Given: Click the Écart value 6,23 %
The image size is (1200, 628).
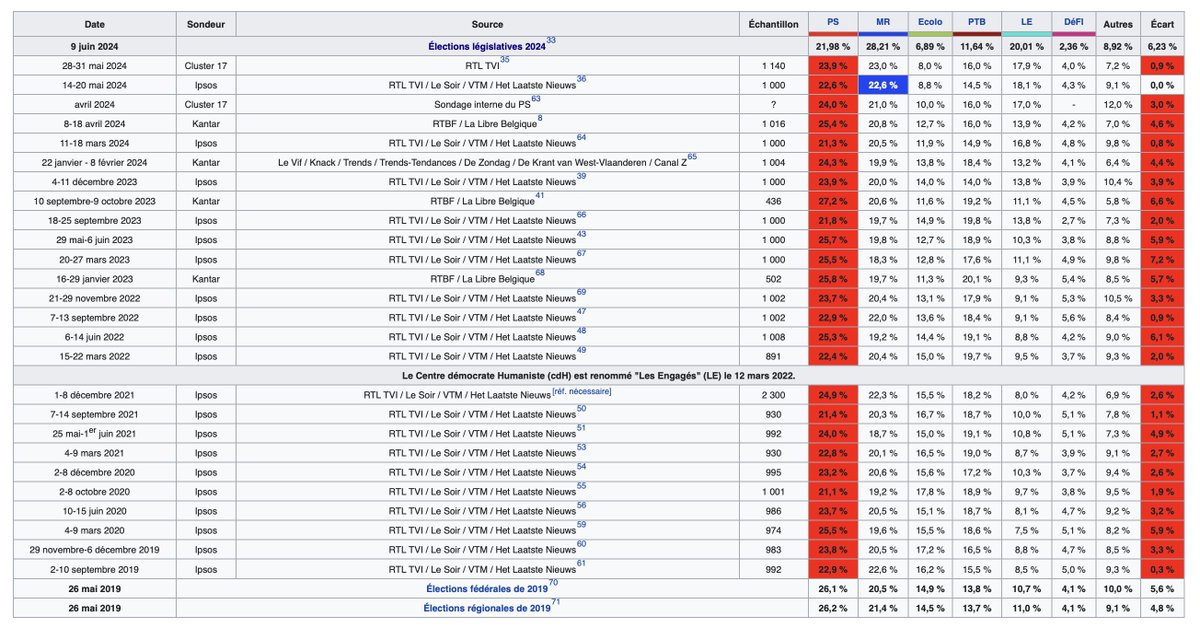Looking at the screenshot, I should 1161,46.
